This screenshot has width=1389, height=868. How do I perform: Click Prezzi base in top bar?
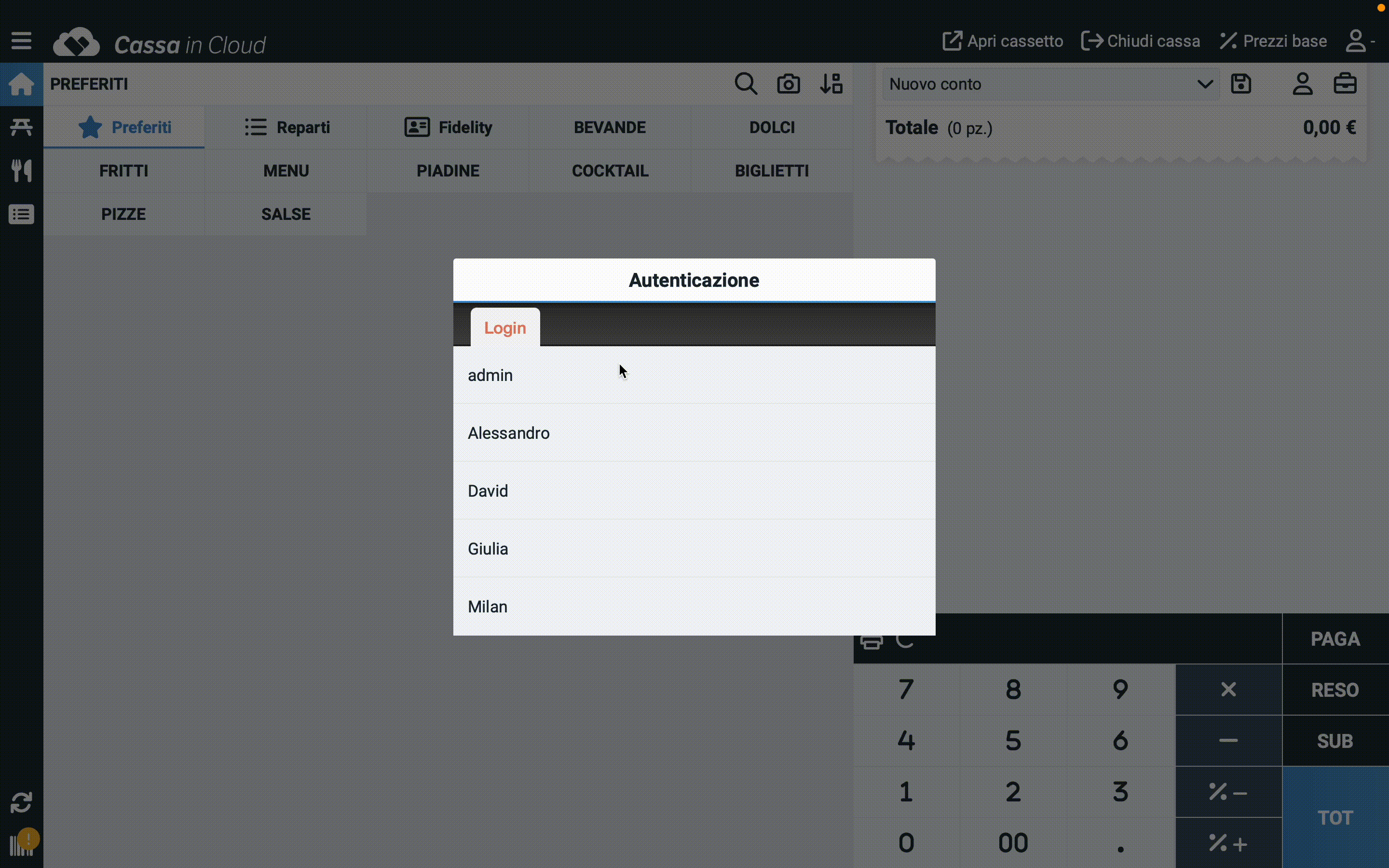click(x=1273, y=41)
